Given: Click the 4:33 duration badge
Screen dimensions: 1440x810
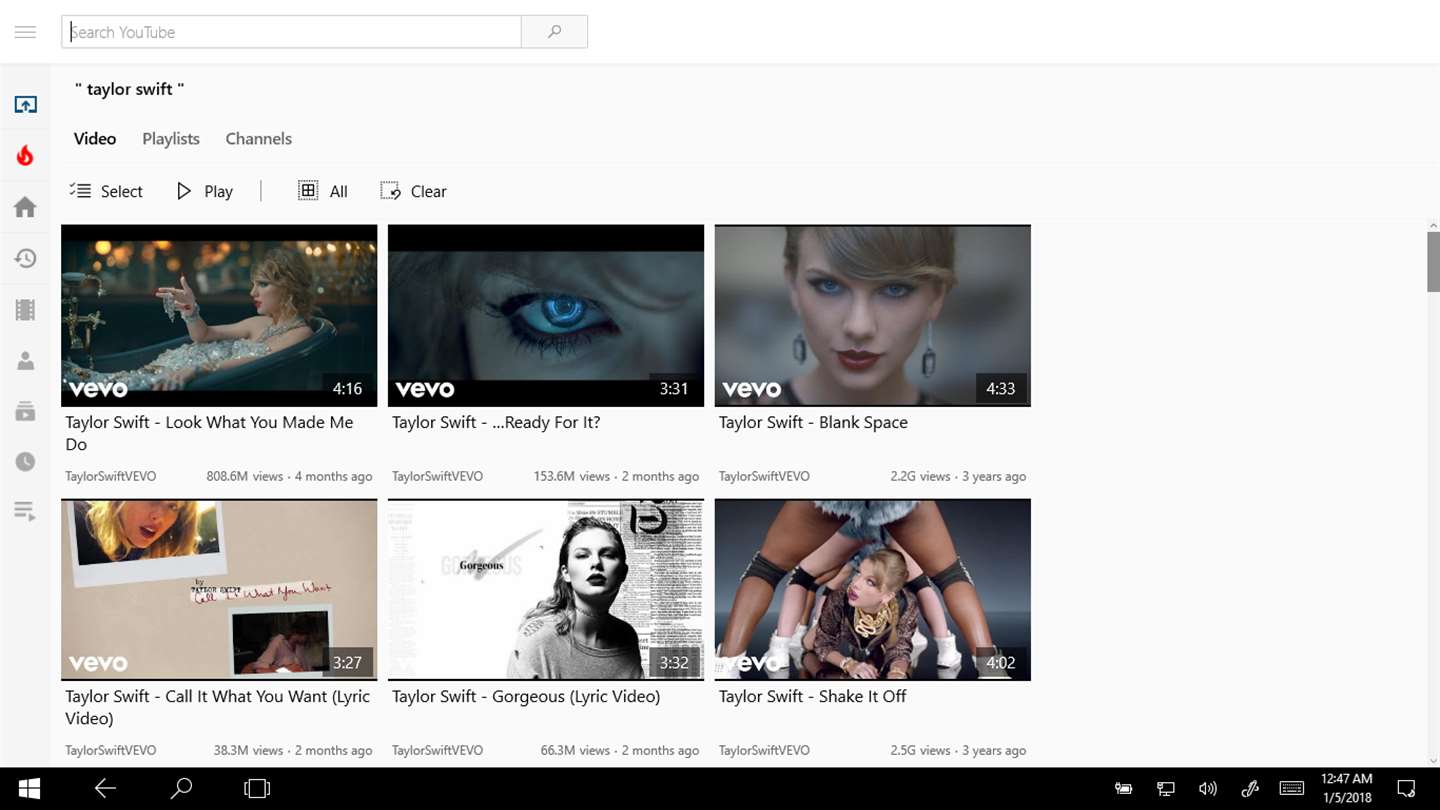Looking at the screenshot, I should (x=1001, y=388).
